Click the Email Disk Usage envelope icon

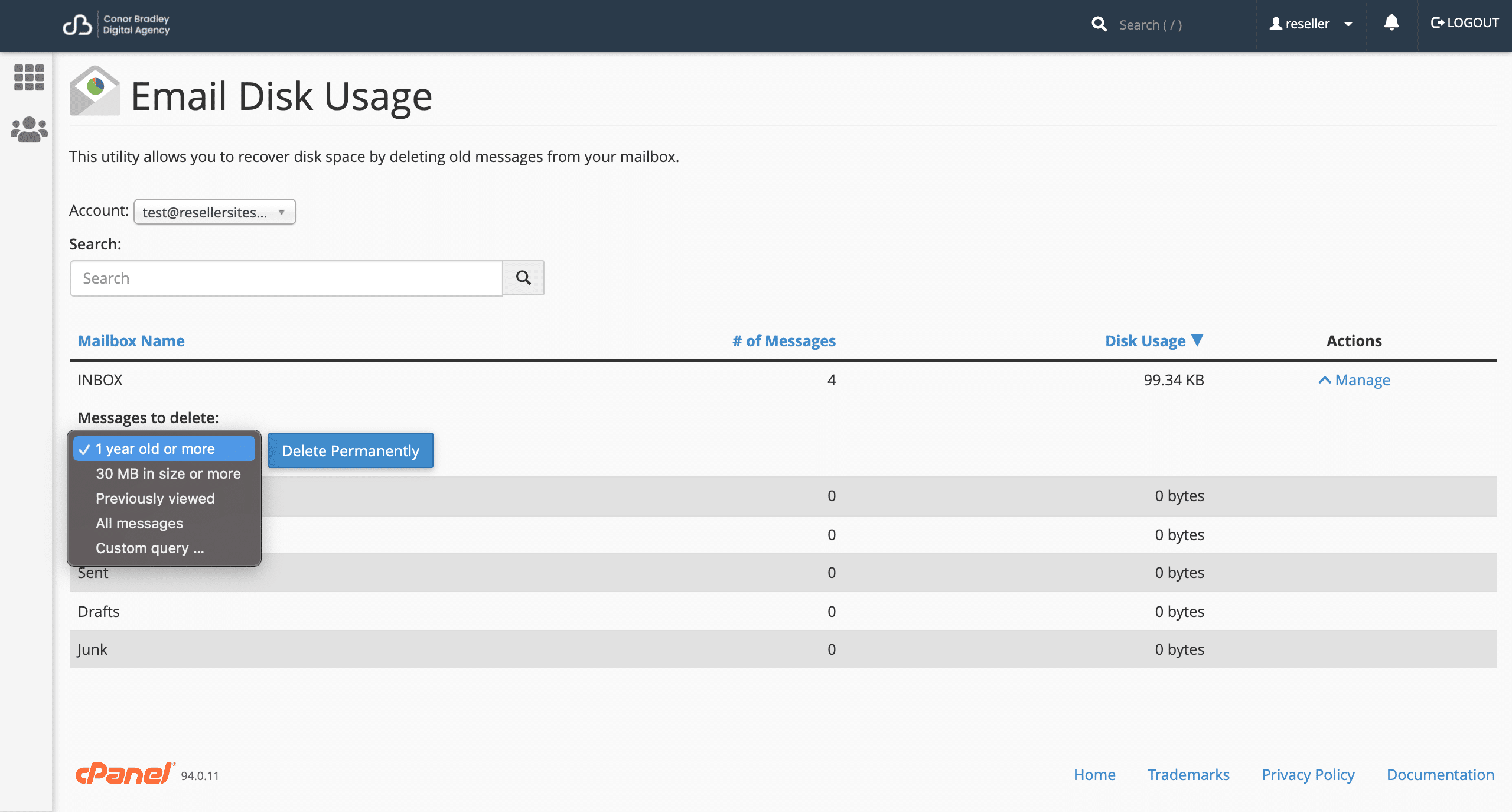[x=94, y=90]
